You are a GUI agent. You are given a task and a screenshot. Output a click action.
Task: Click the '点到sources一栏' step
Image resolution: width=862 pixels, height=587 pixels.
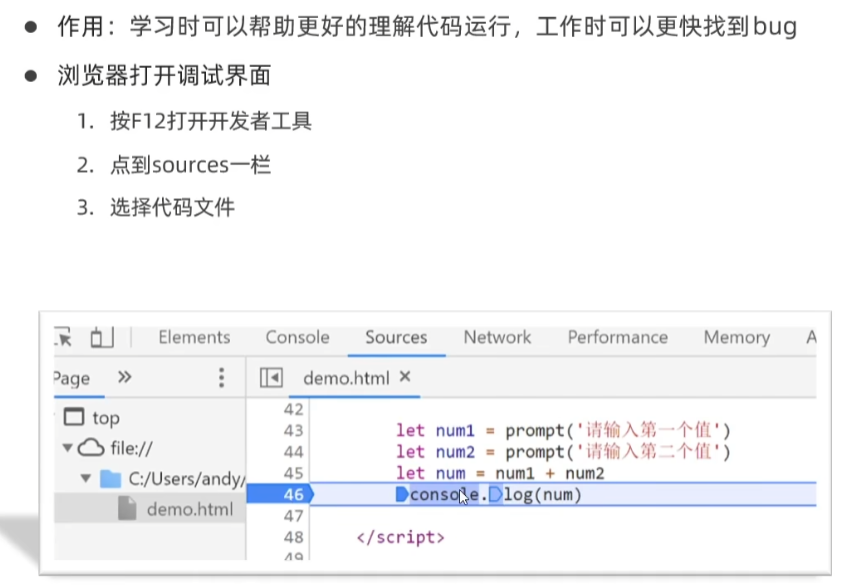190,164
